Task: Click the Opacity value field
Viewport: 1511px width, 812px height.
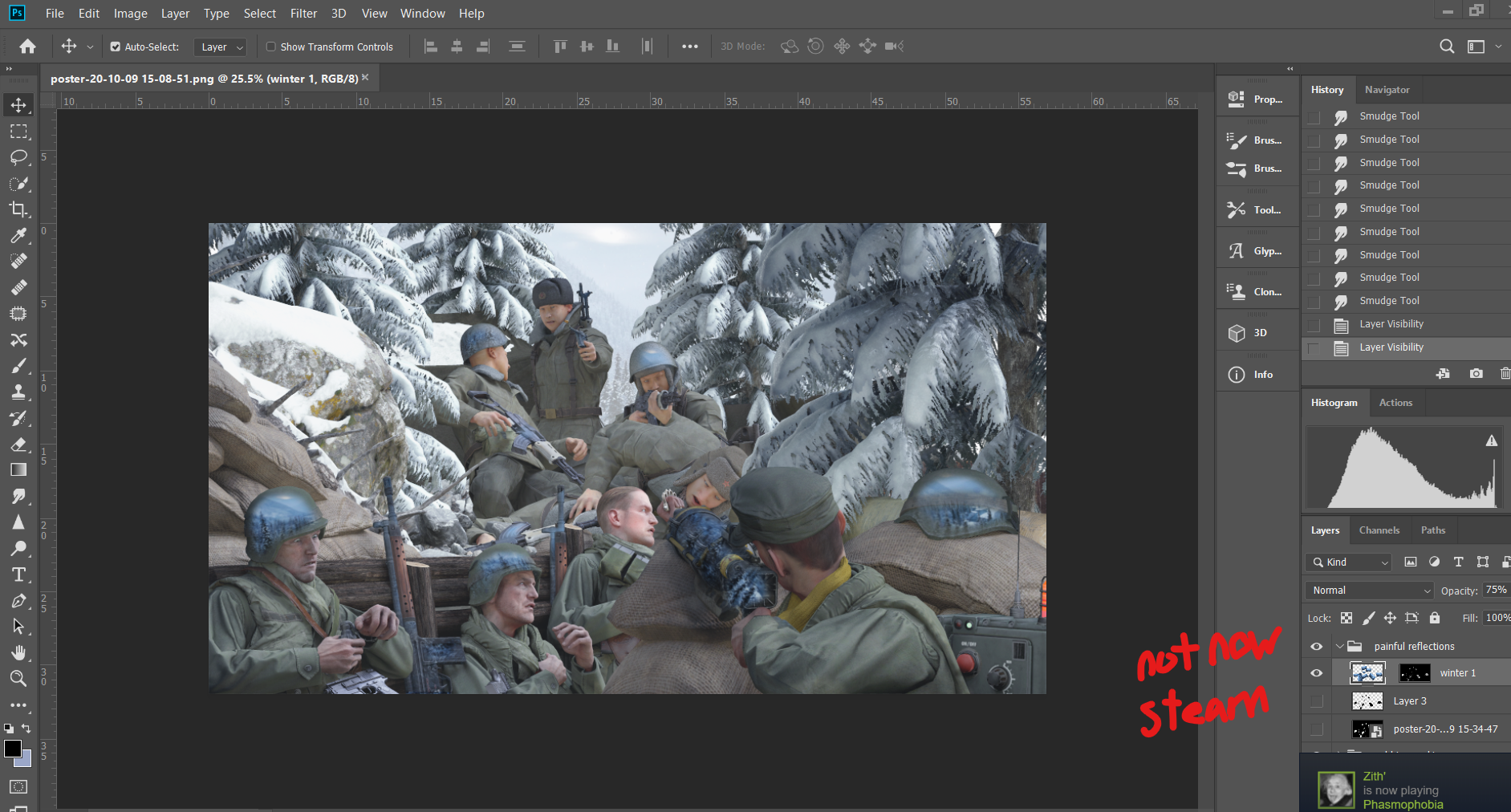Action: [1496, 591]
